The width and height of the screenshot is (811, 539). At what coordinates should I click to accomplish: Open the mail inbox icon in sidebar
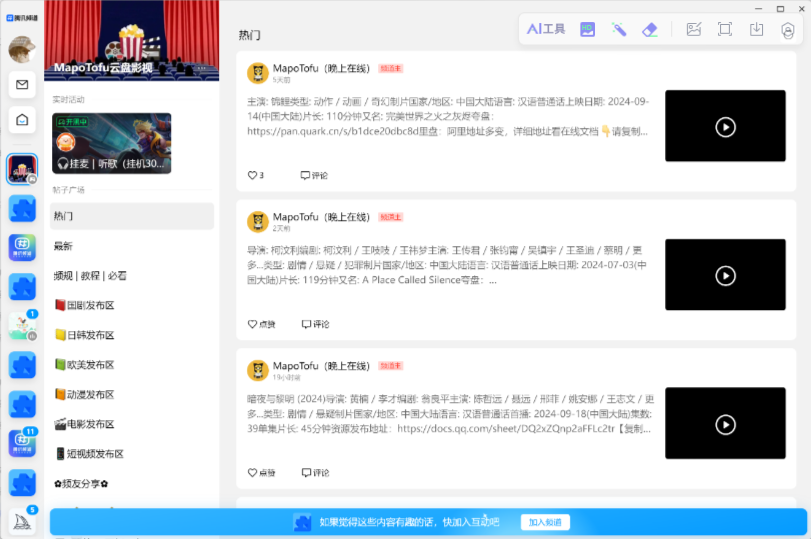pyautogui.click(x=22, y=84)
